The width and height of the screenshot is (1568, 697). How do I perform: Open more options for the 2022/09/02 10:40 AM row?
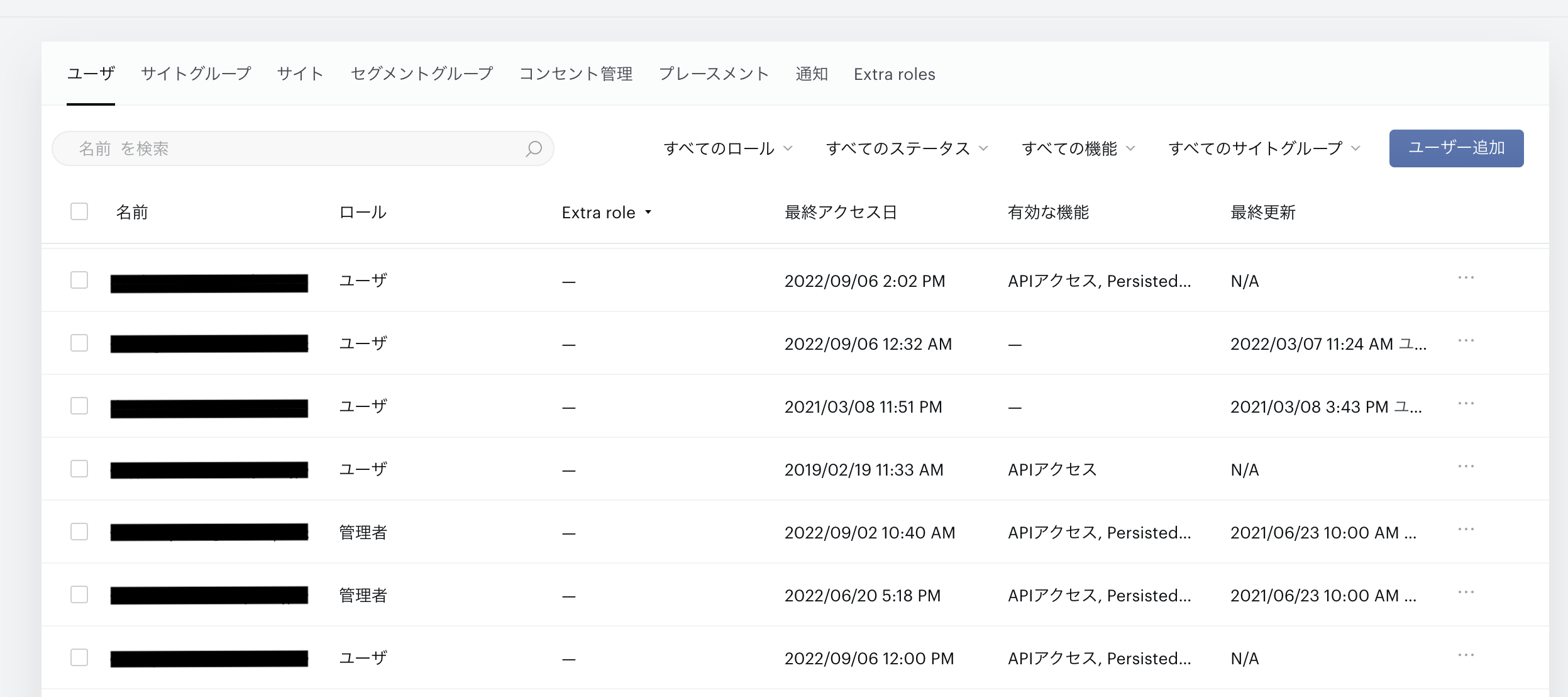(x=1466, y=529)
